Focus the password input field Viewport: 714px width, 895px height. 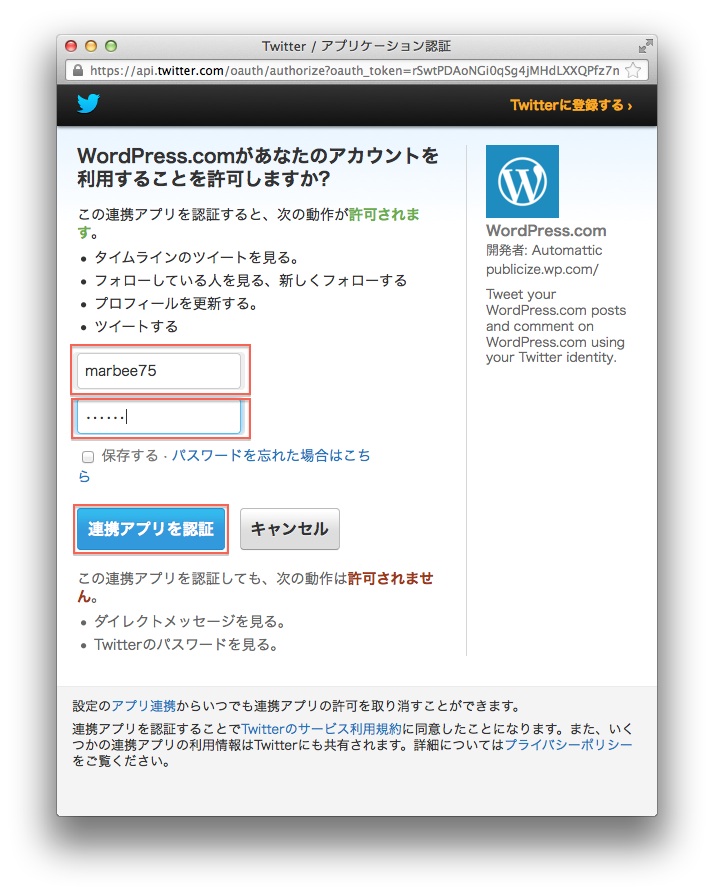pyautogui.click(x=159, y=417)
